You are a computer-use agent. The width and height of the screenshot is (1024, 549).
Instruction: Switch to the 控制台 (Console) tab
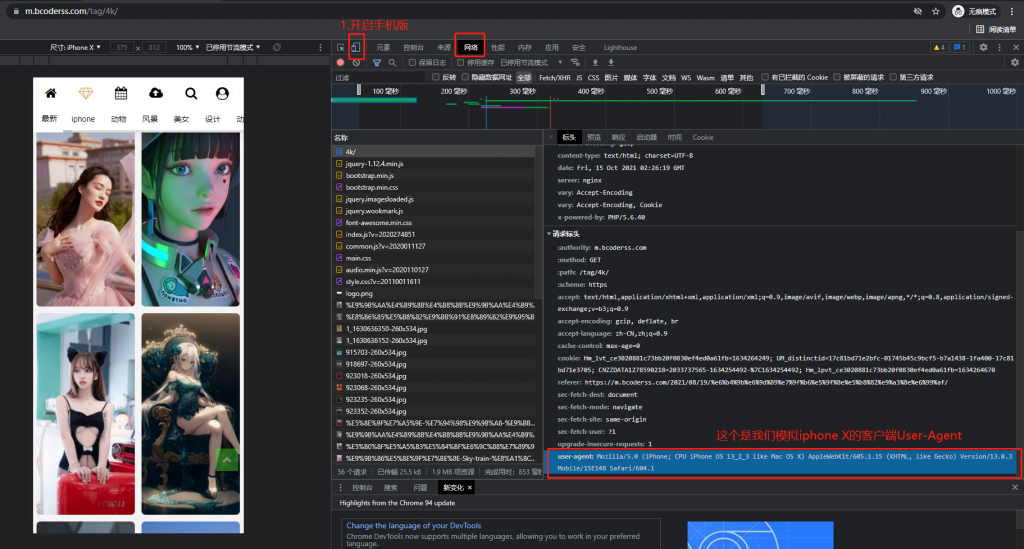(413, 47)
